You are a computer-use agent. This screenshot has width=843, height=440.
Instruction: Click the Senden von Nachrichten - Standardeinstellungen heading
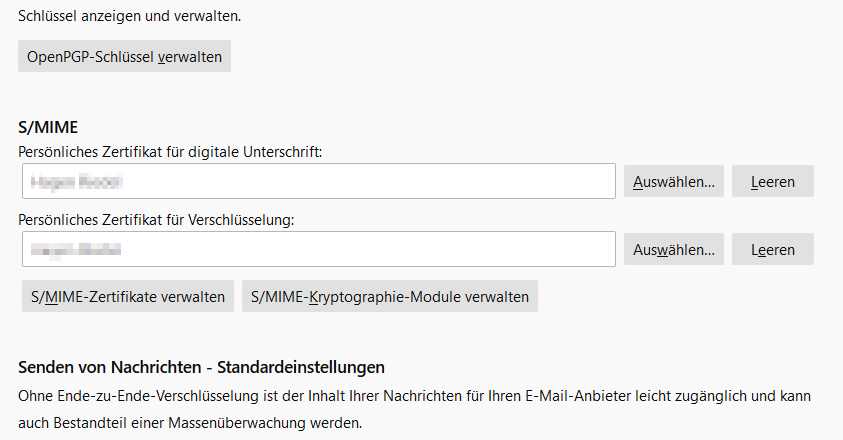coord(201,367)
